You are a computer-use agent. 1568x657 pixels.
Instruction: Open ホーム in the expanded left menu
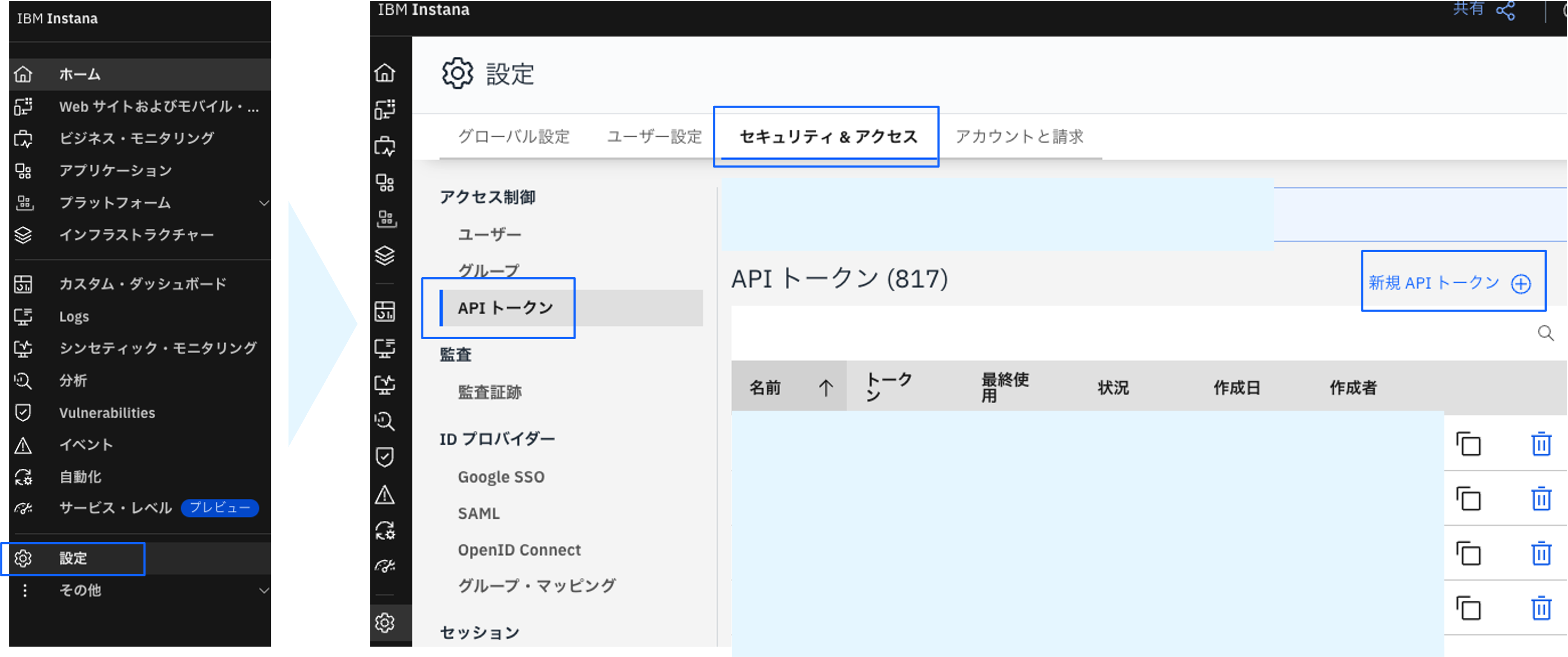140,74
